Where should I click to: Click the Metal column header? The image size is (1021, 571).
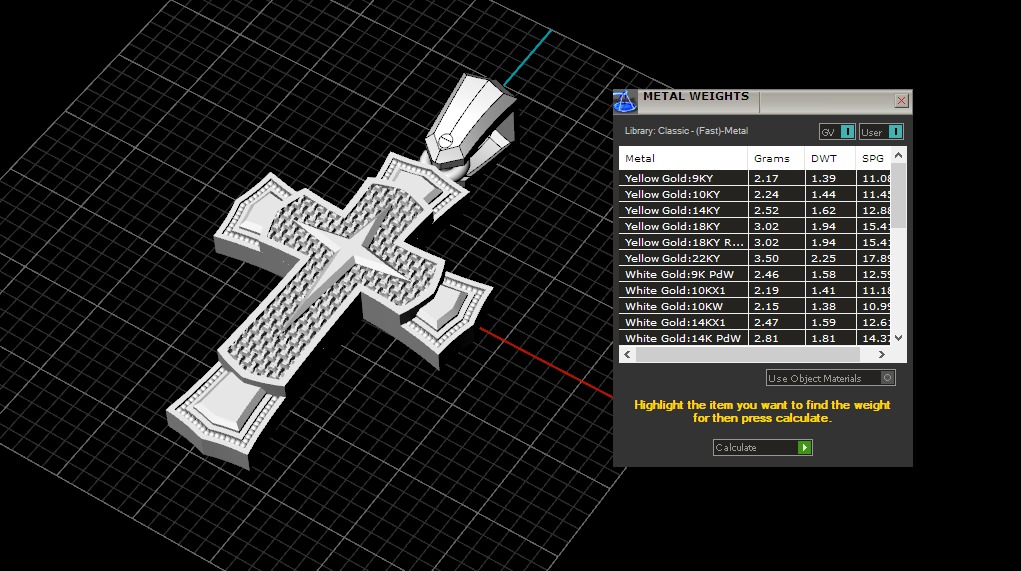683,158
